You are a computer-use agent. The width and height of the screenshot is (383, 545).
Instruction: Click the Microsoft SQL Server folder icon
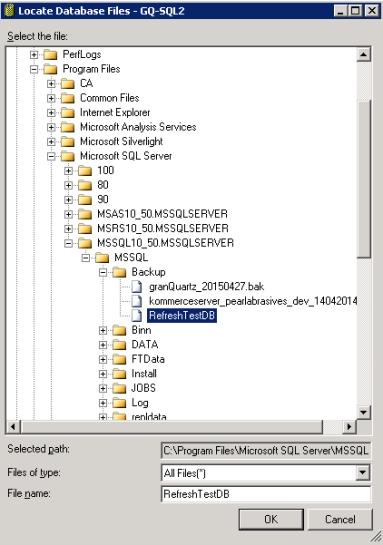click(68, 156)
